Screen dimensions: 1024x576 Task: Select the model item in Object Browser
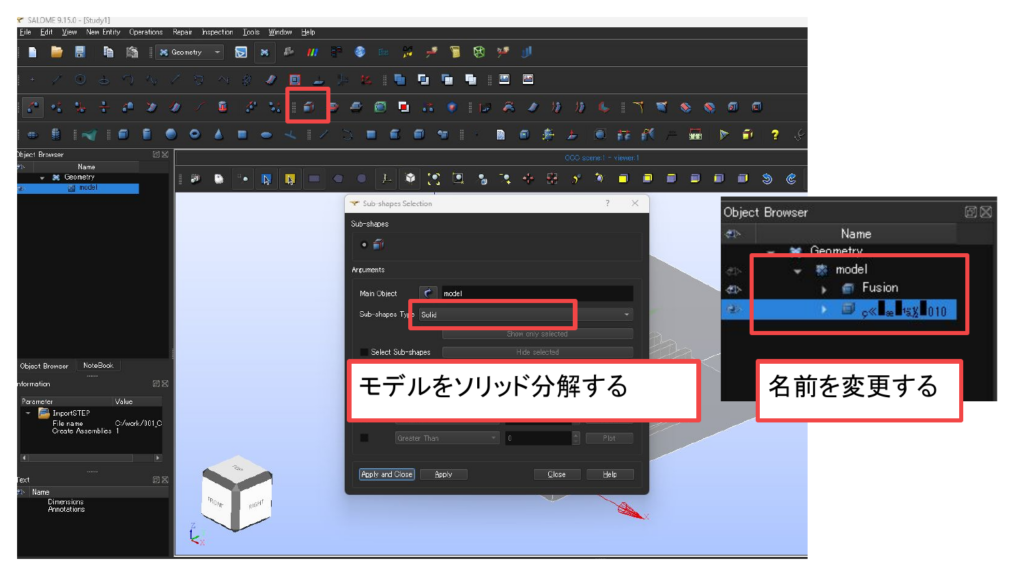click(x=86, y=187)
